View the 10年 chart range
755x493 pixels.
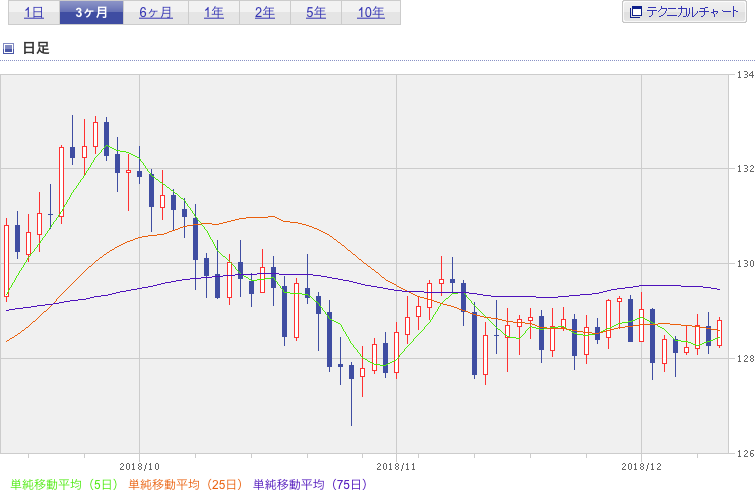pyautogui.click(x=371, y=12)
